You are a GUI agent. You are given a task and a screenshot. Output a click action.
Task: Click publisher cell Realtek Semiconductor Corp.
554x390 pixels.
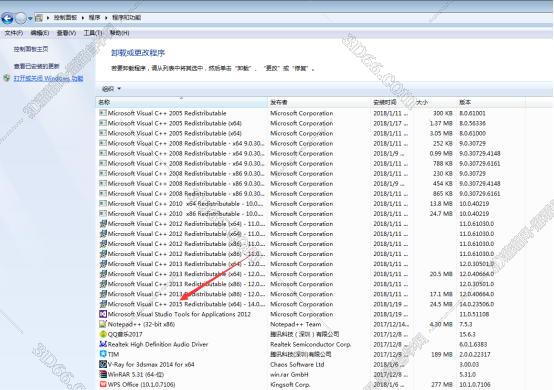tap(311, 344)
